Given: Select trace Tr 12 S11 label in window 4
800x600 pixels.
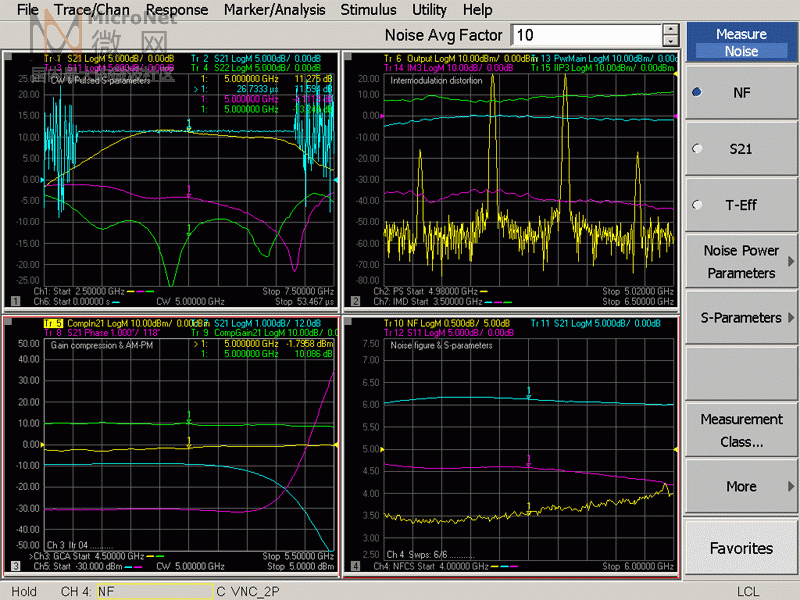Looking at the screenshot, I should click(x=448, y=333).
